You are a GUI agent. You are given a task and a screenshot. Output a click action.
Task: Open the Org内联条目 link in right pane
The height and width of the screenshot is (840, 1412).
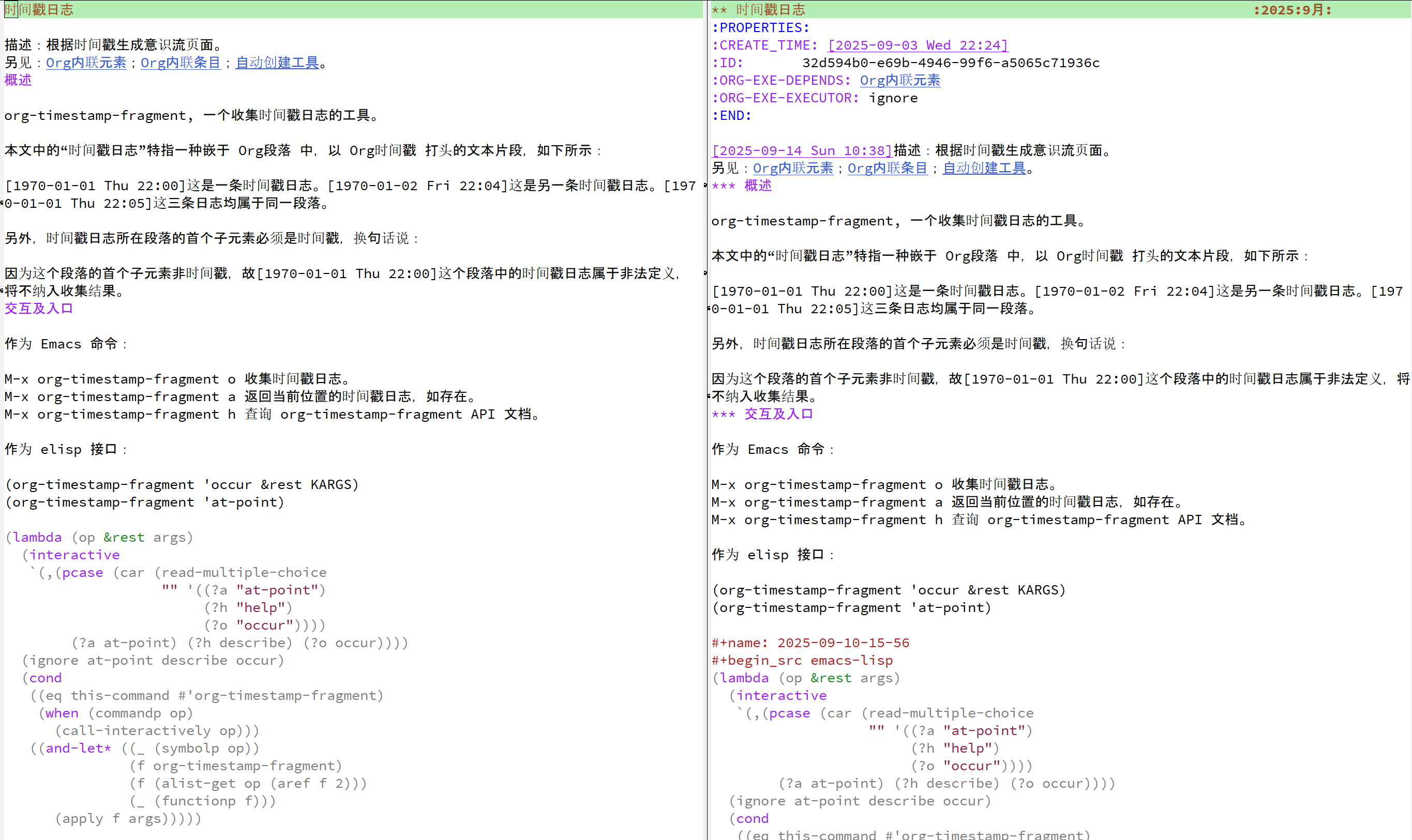887,168
